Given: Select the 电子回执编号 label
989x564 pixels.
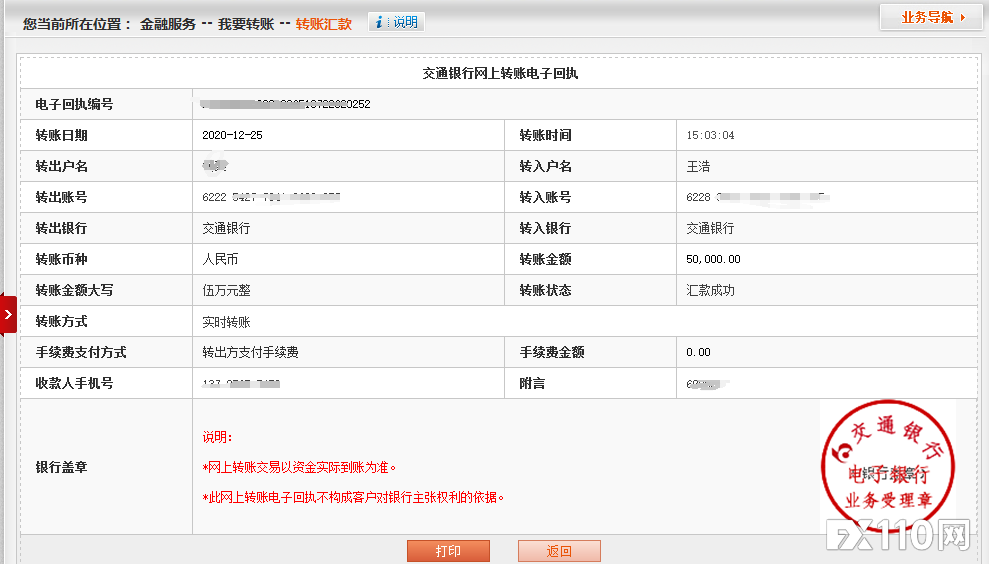Looking at the screenshot, I should coord(74,104).
